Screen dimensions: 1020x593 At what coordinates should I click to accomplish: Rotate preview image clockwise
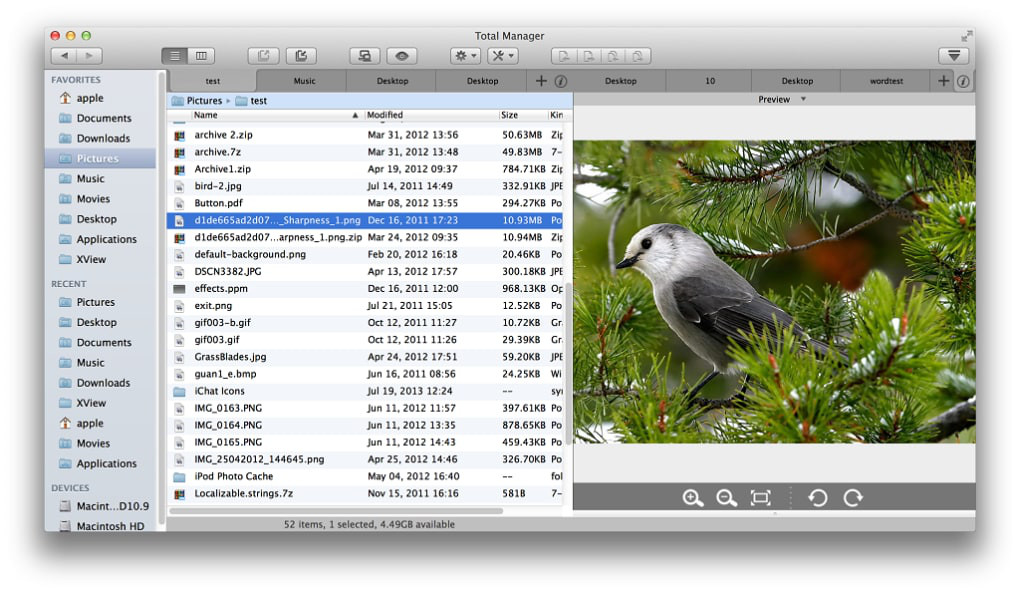pos(853,498)
